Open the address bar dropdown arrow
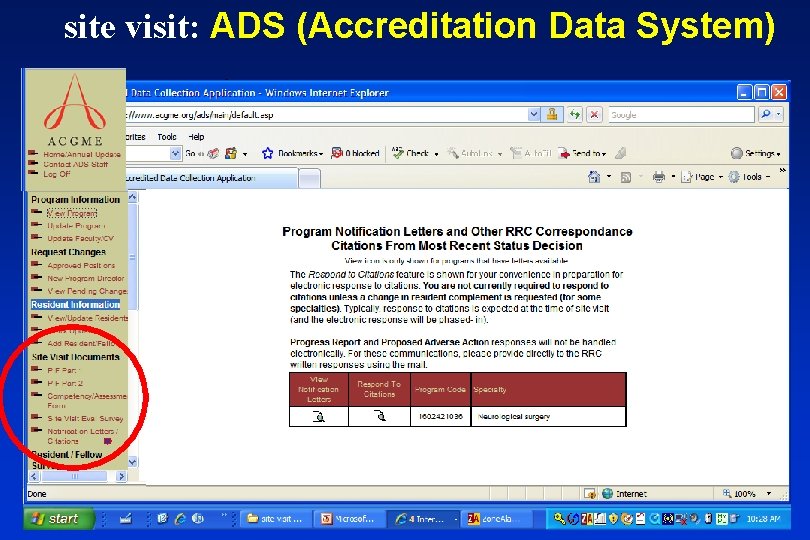This screenshot has height=540, width=810. click(534, 114)
